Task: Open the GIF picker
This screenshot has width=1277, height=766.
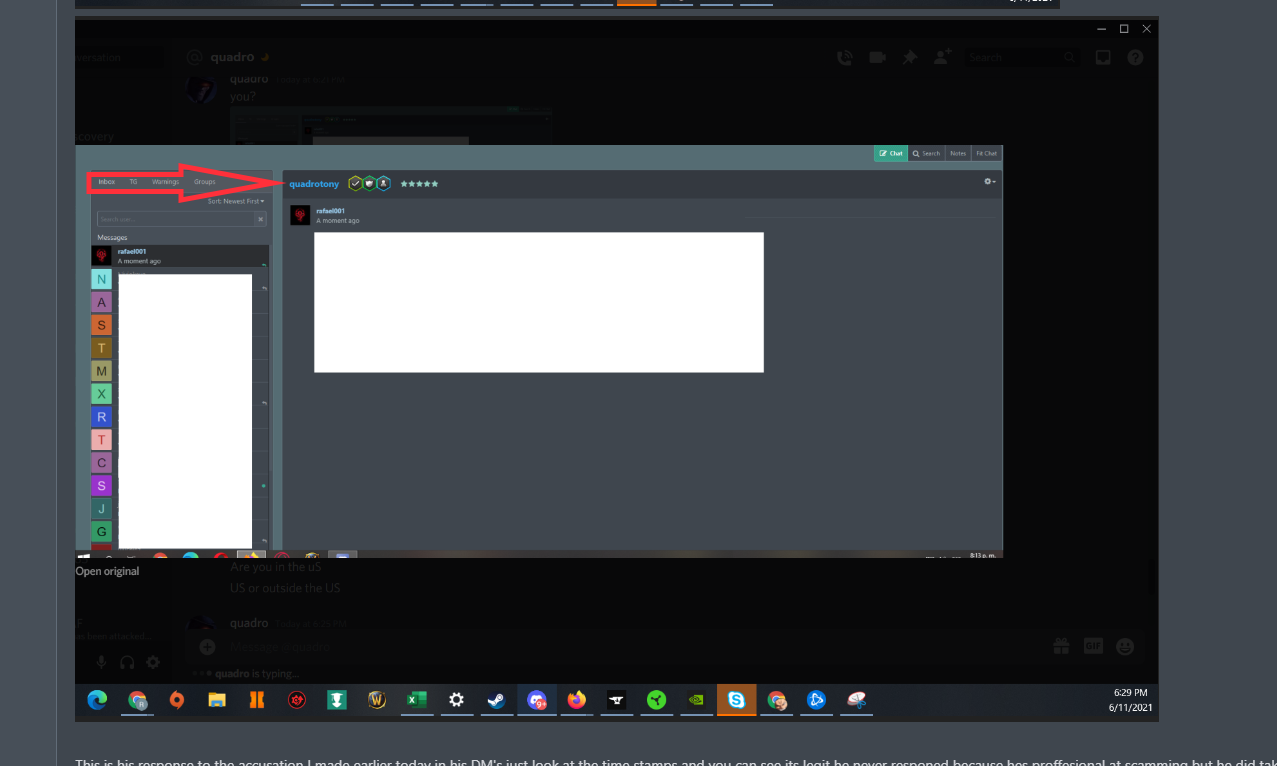Action: point(1093,647)
